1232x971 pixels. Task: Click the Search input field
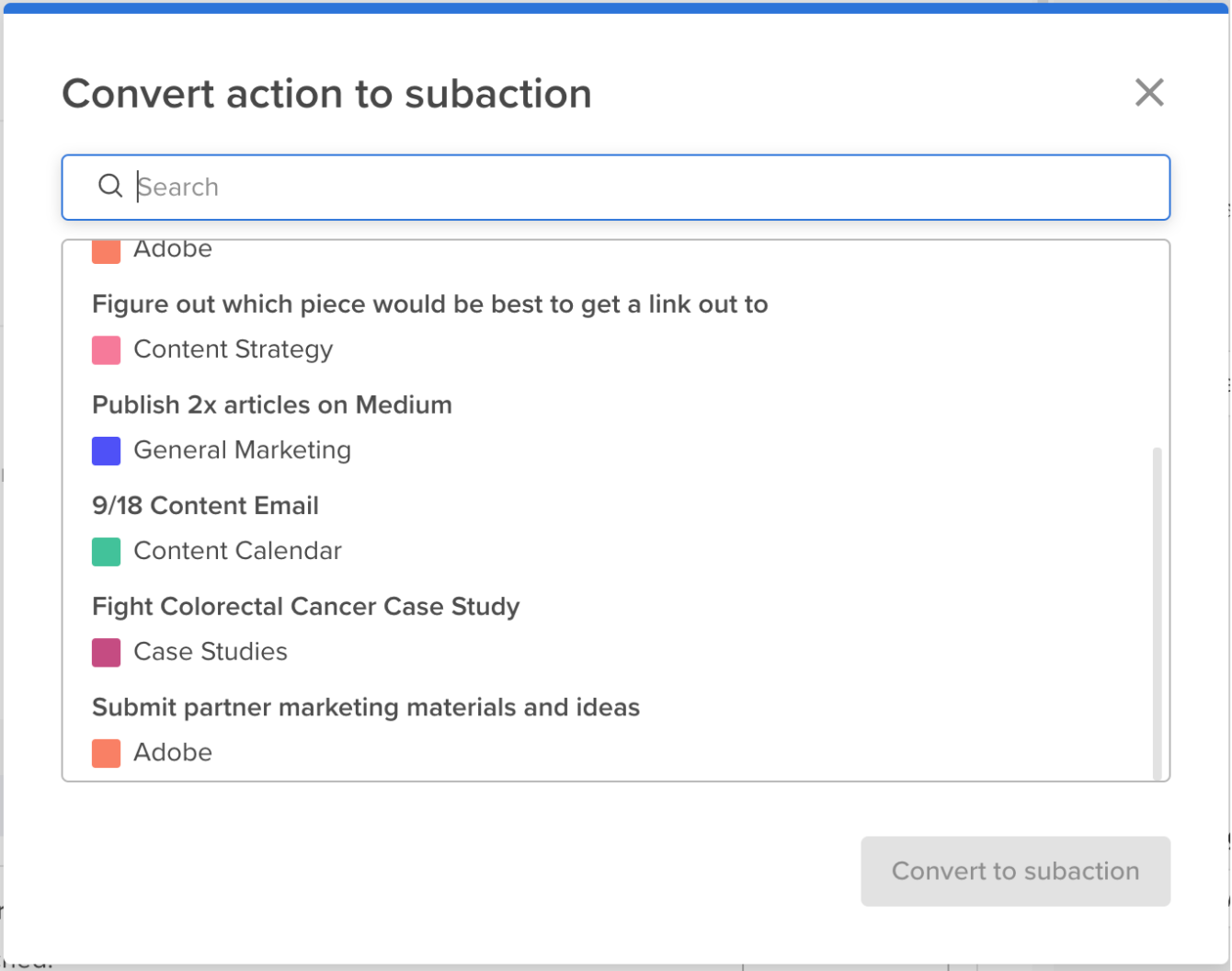point(616,188)
